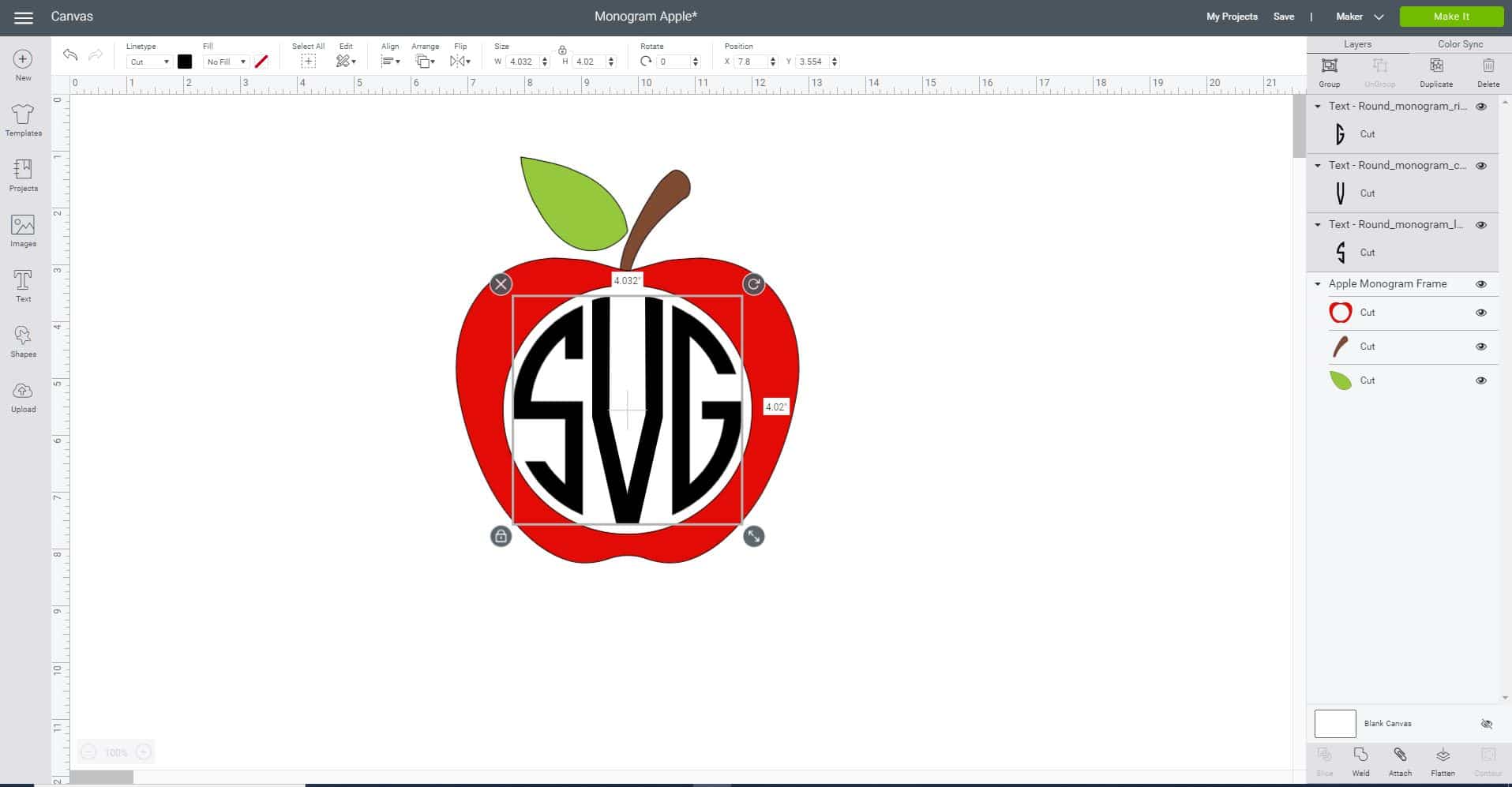Hide the red apple Cut layer

(1481, 313)
